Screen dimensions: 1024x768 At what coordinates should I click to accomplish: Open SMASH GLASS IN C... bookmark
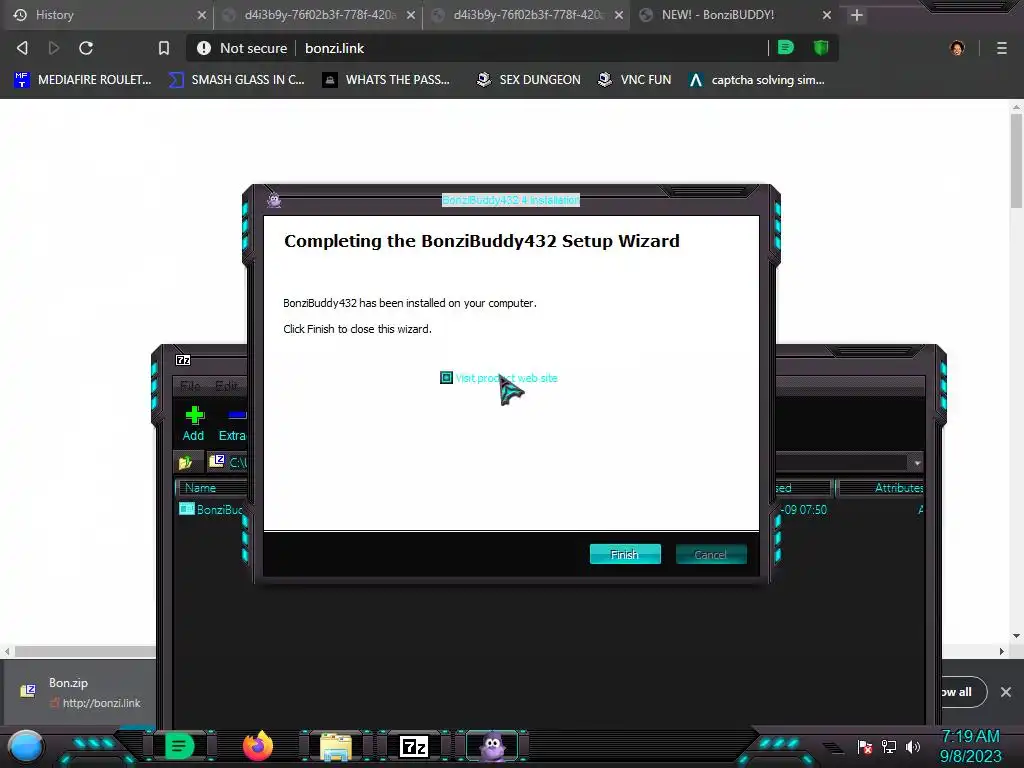pos(236,80)
